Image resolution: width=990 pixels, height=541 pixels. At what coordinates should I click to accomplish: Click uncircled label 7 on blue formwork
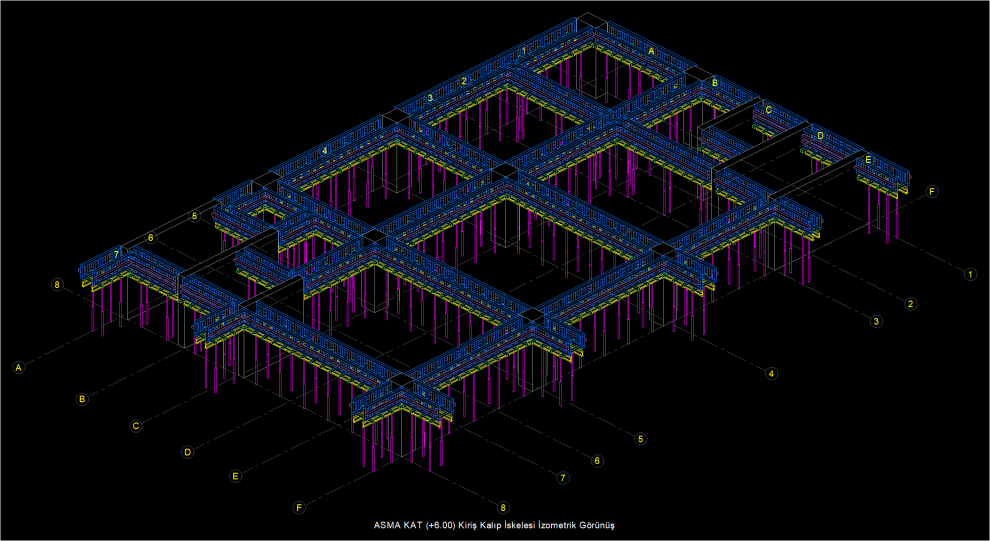point(116,254)
